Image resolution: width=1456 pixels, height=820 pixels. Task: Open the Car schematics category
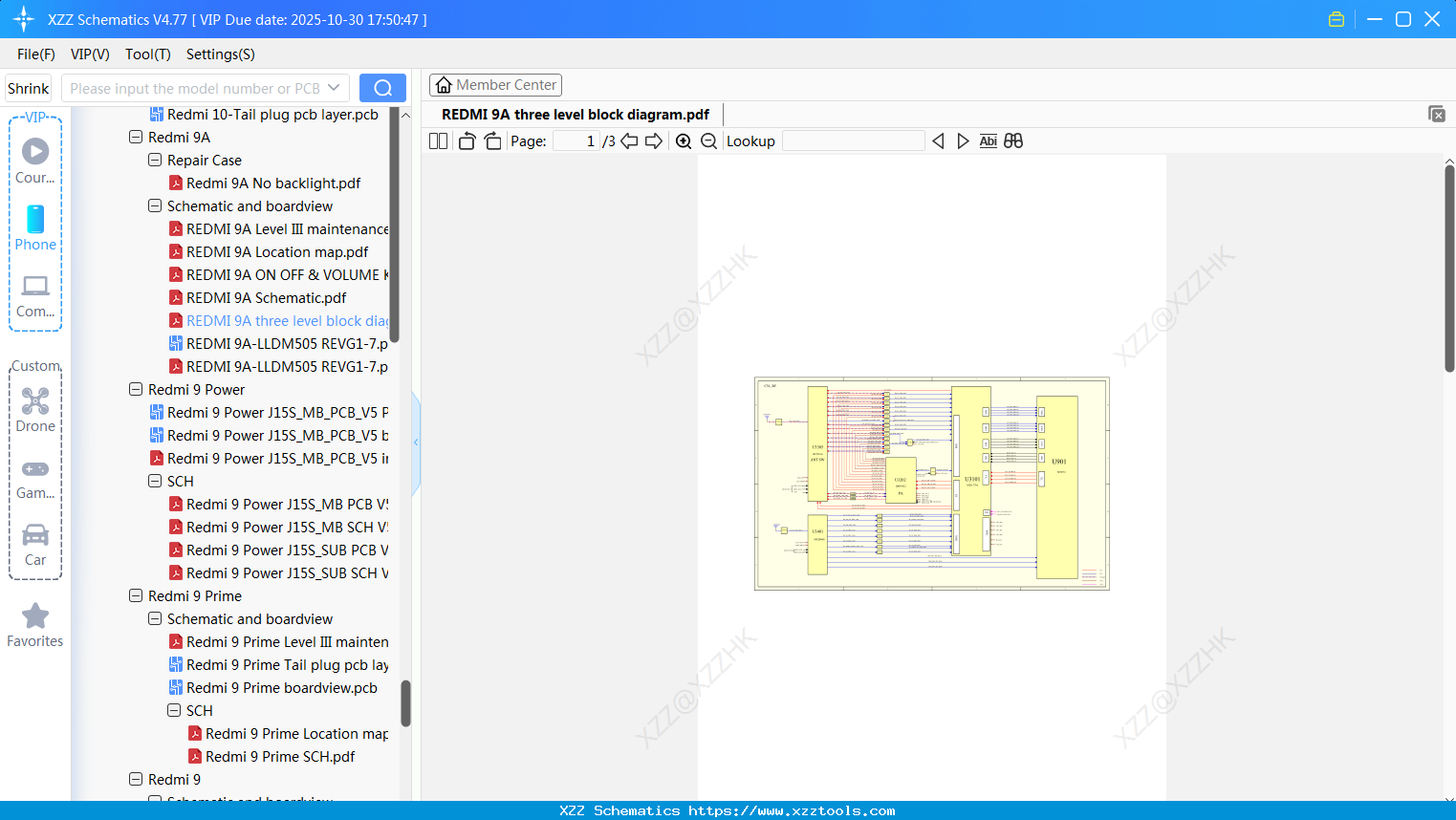point(35,546)
